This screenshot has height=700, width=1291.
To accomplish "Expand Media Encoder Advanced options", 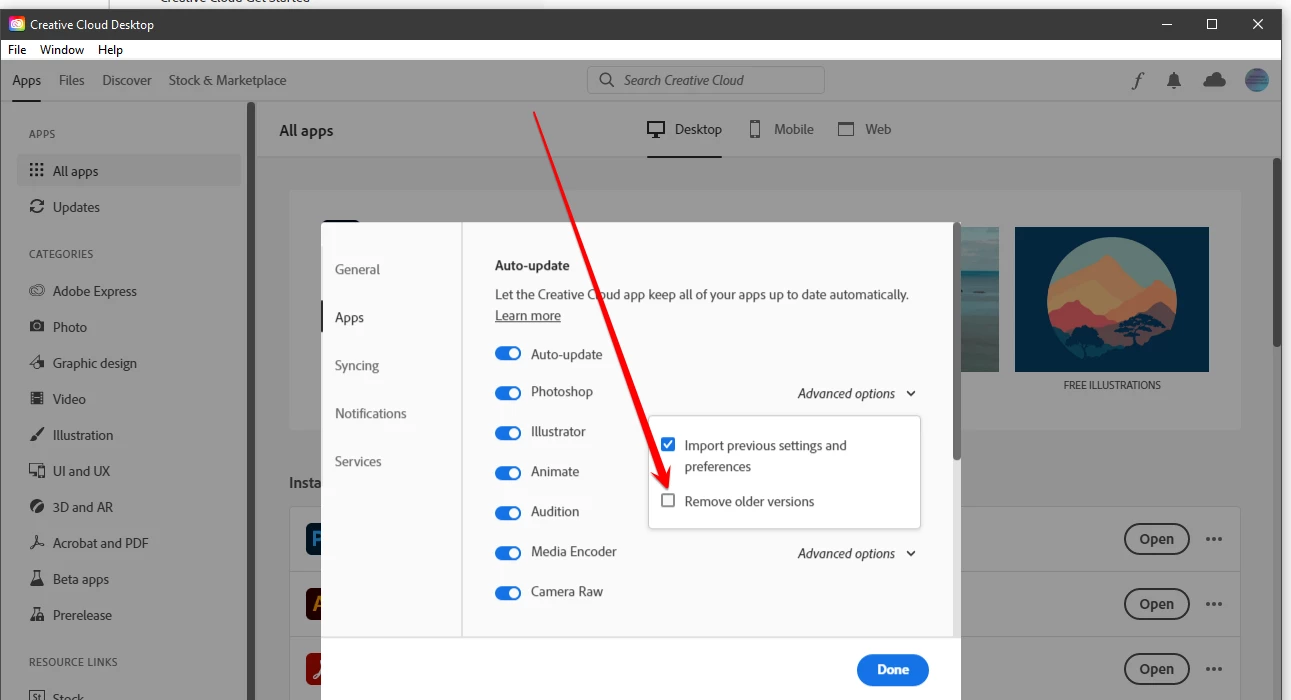I will pyautogui.click(x=856, y=553).
